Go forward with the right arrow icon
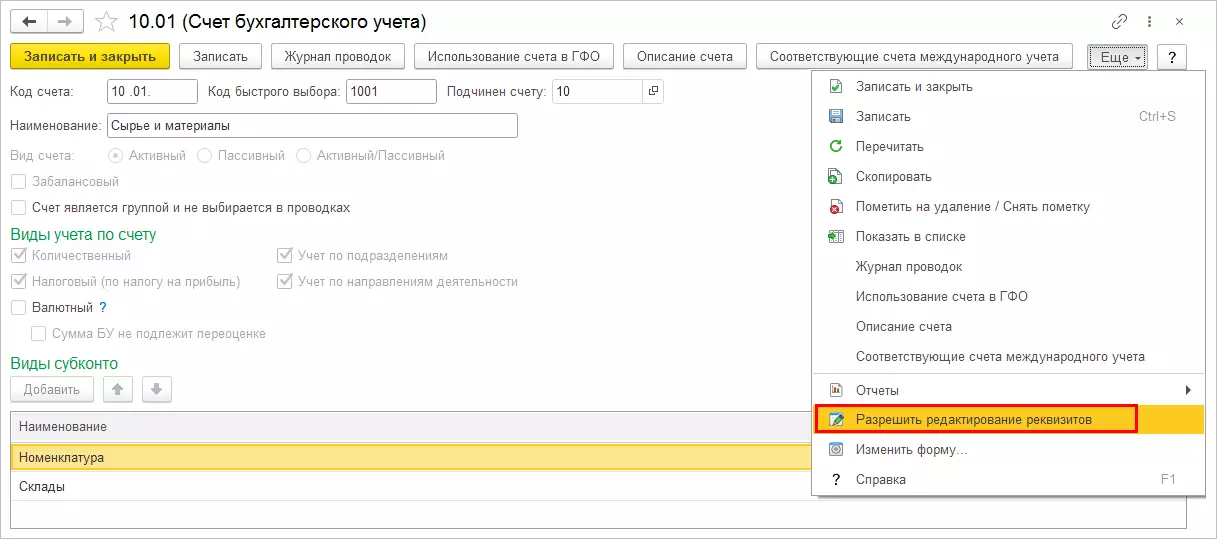 66,21
